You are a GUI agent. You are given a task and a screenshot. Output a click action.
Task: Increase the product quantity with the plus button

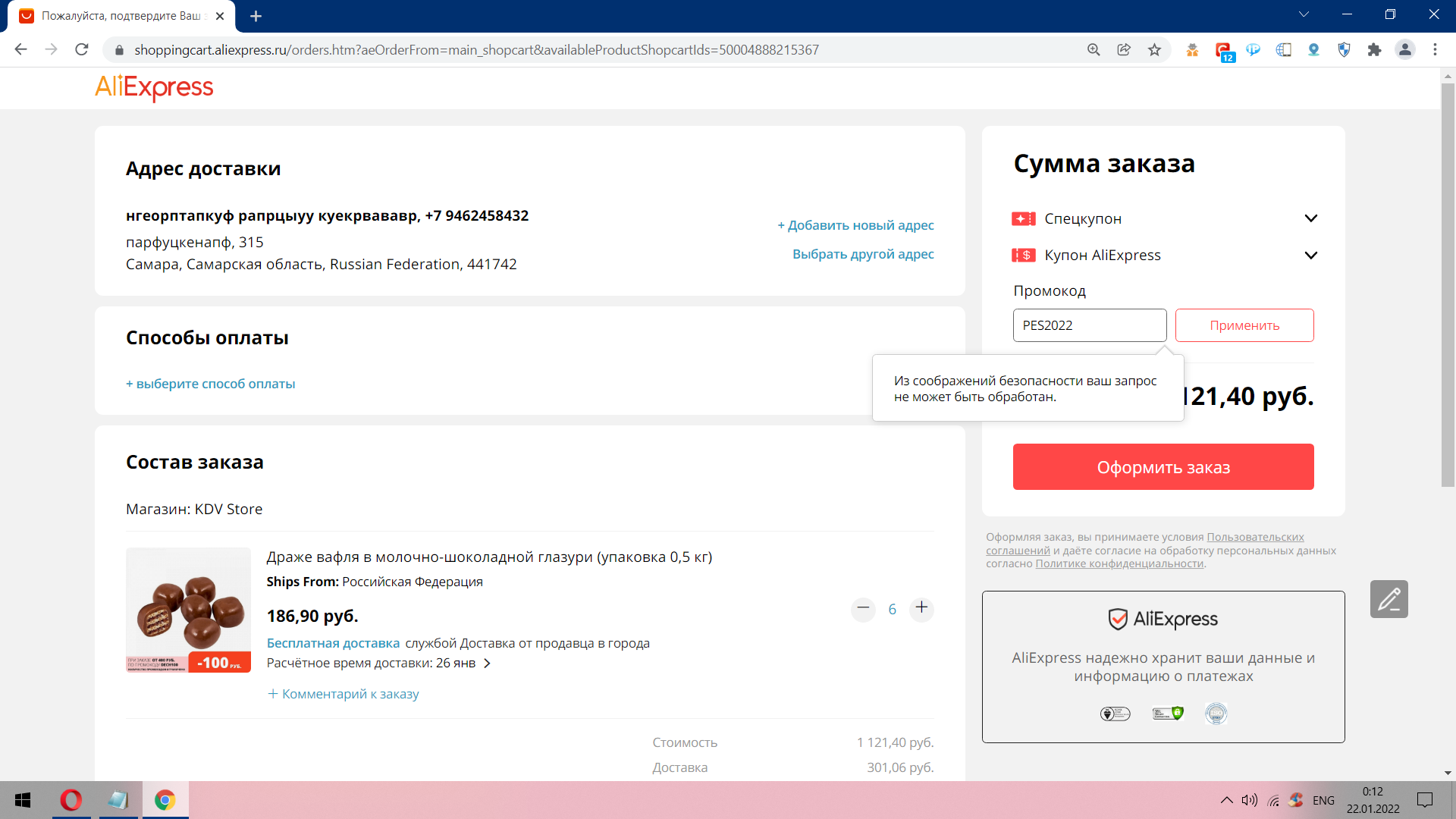921,609
